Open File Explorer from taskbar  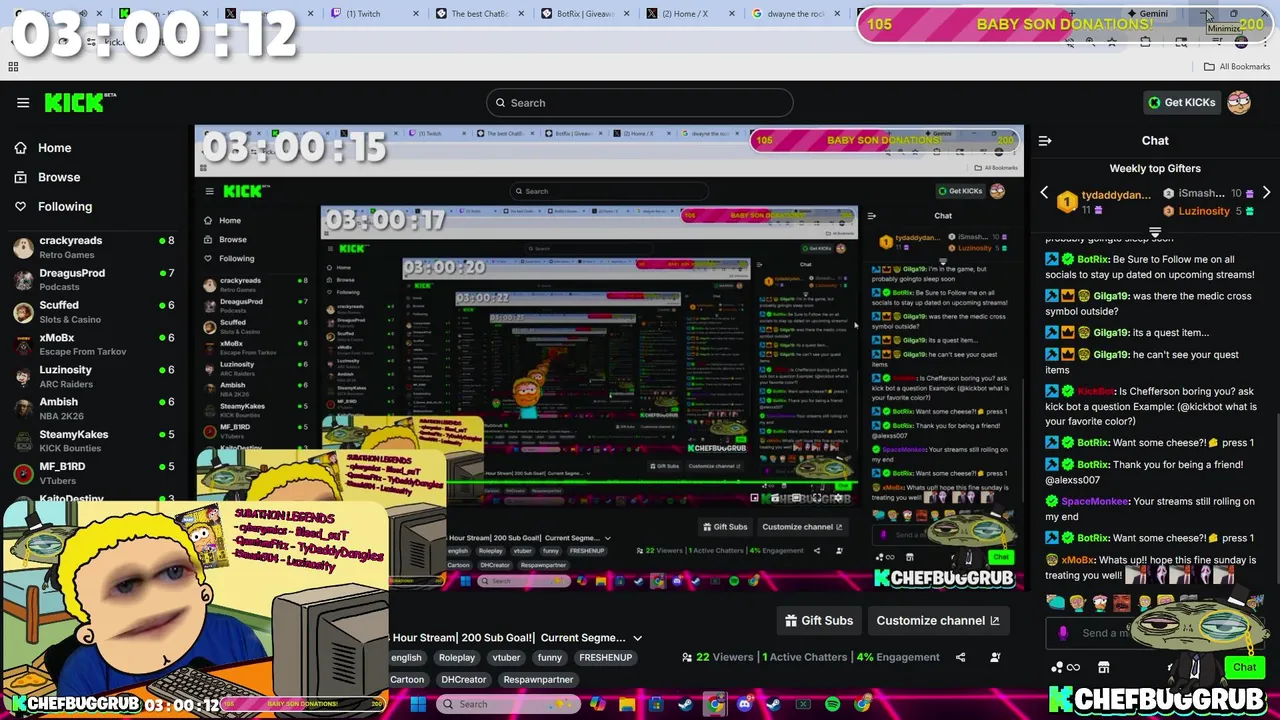(x=627, y=704)
